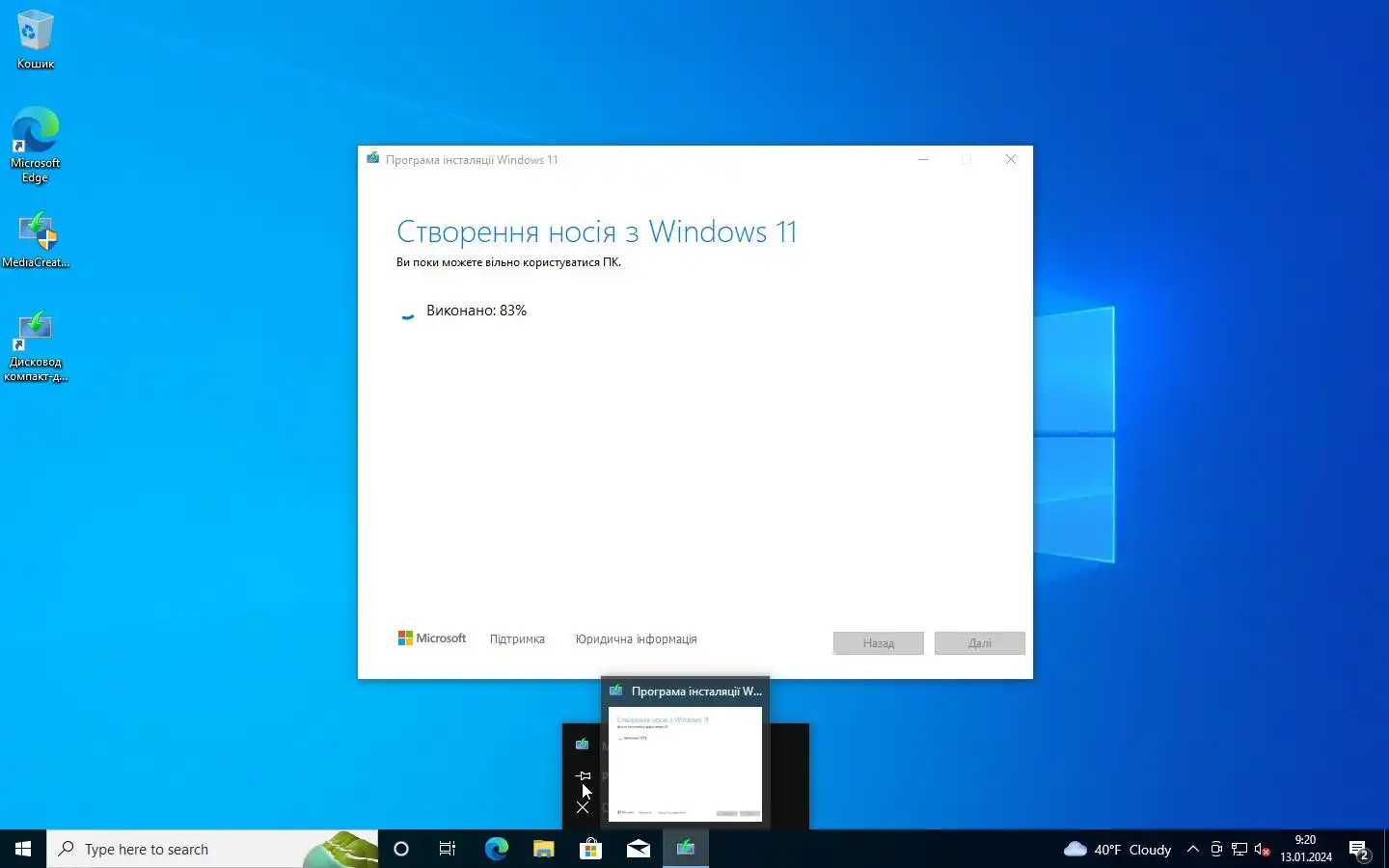1389x868 pixels.
Task: Open the Підтримка support link
Action: click(517, 638)
